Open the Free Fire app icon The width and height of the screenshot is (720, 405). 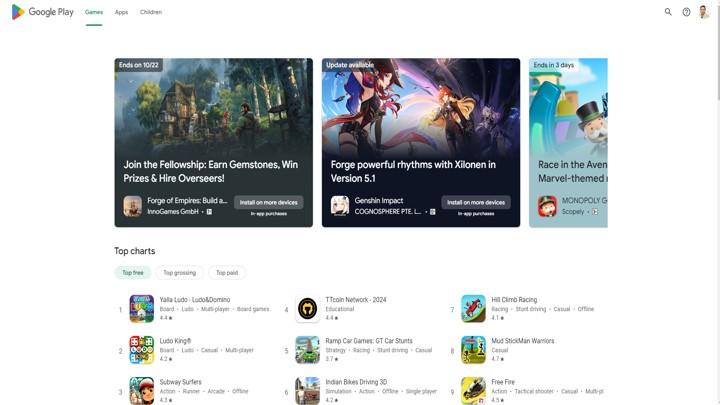coord(473,391)
